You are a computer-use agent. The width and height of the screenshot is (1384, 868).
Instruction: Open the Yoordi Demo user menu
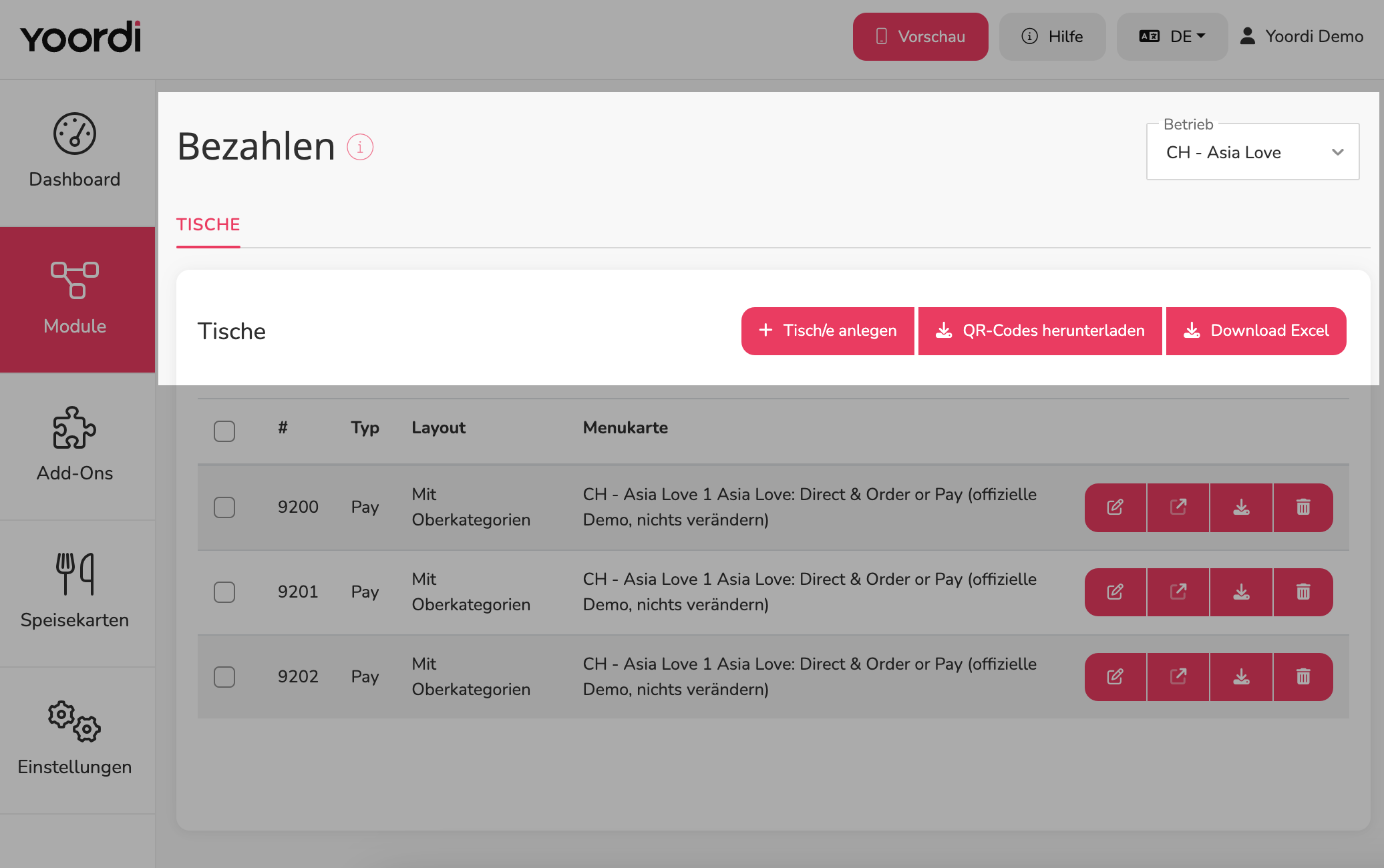1301,37
